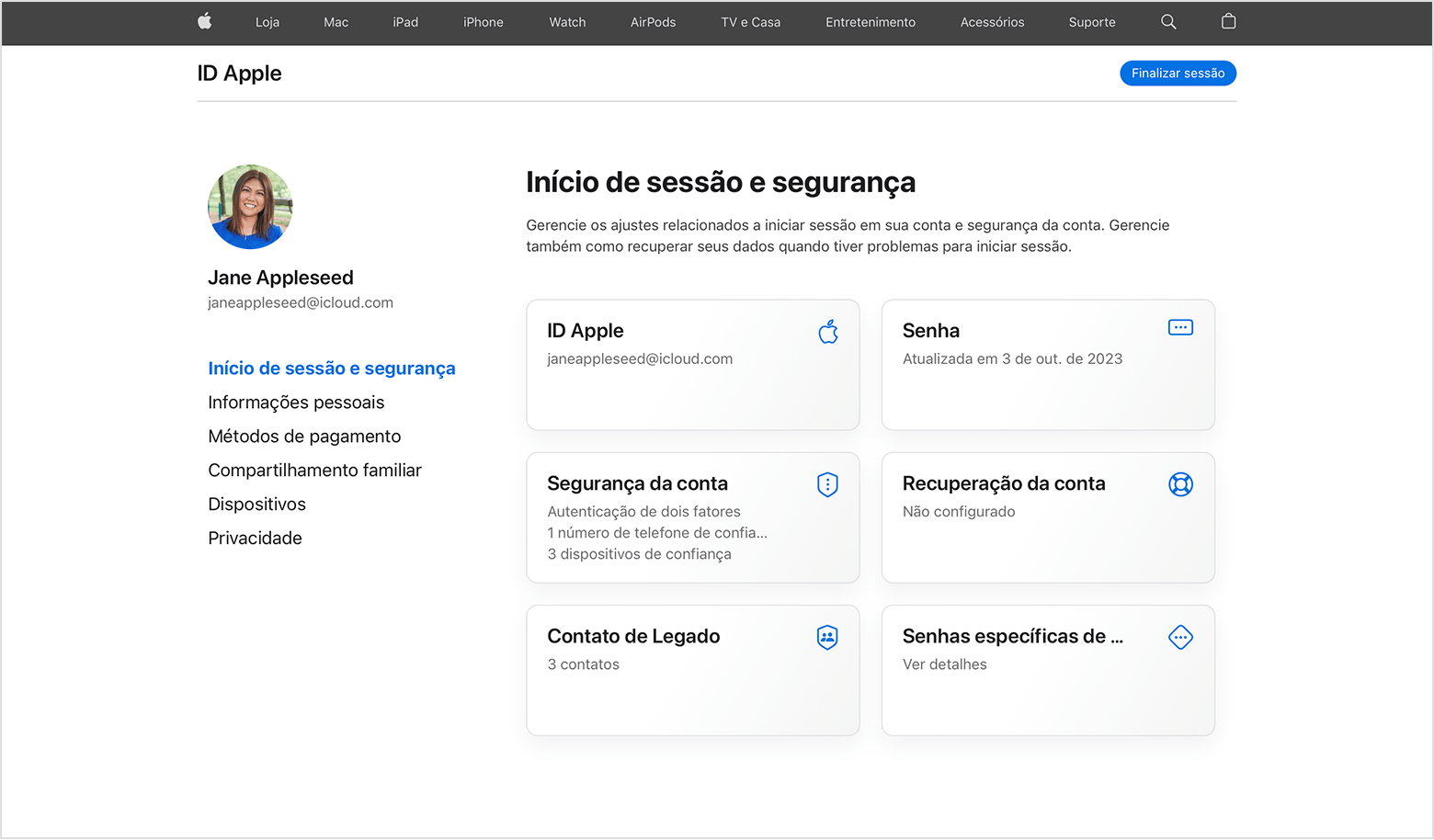Open iPad in the top navigation
1434x840 pixels.
(405, 22)
